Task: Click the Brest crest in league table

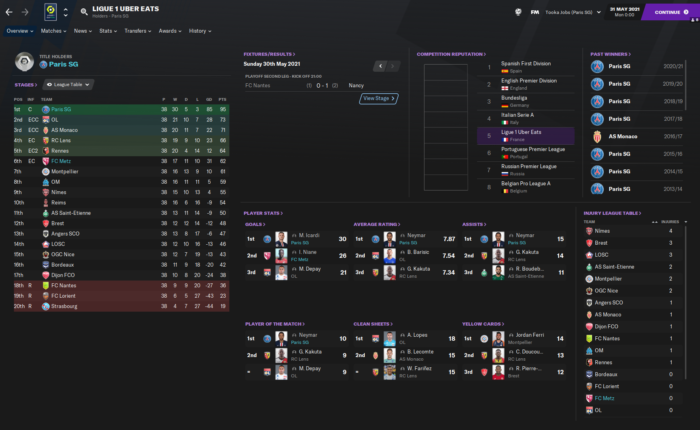Action: click(46, 223)
